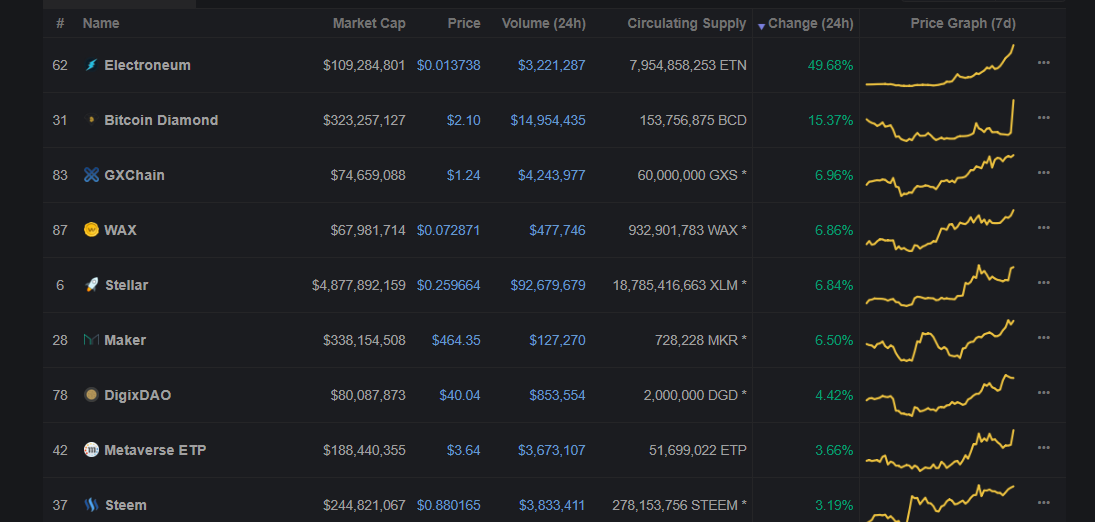
Task: Open the Metaverse ETP coin page
Action: [x=155, y=450]
